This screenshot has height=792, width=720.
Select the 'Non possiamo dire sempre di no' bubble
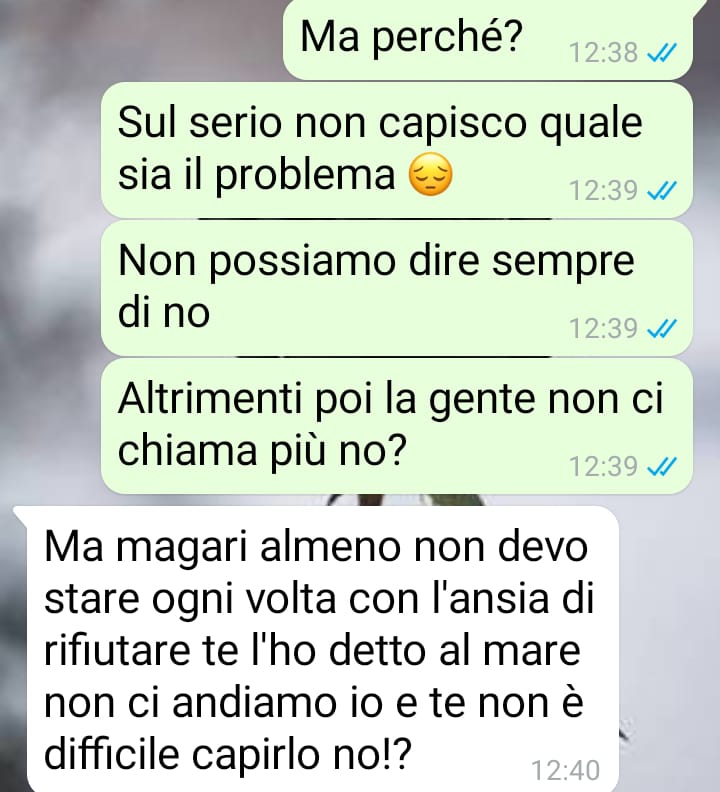coord(397,288)
